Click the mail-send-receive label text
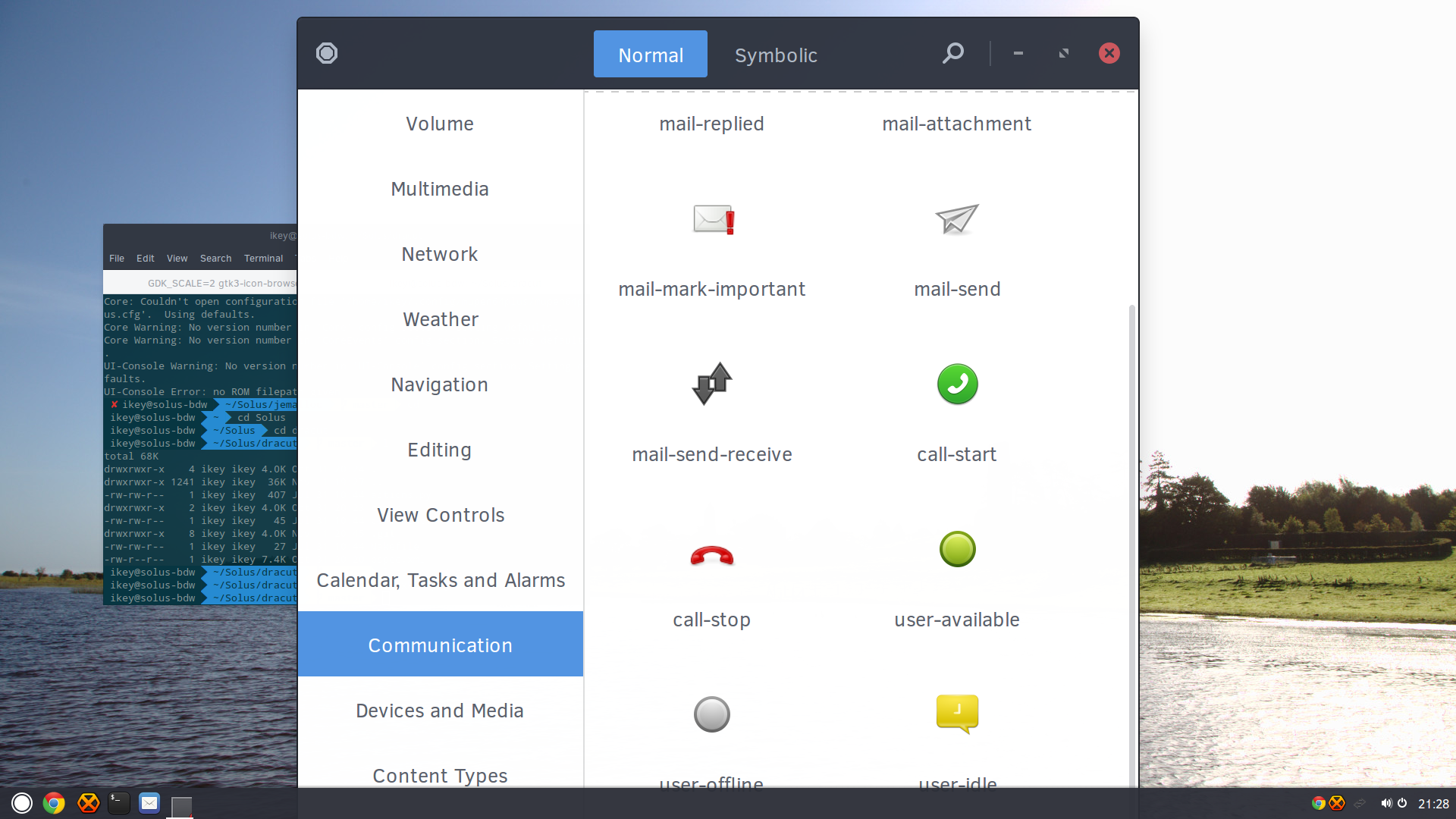Image resolution: width=1456 pixels, height=819 pixels. tap(711, 454)
